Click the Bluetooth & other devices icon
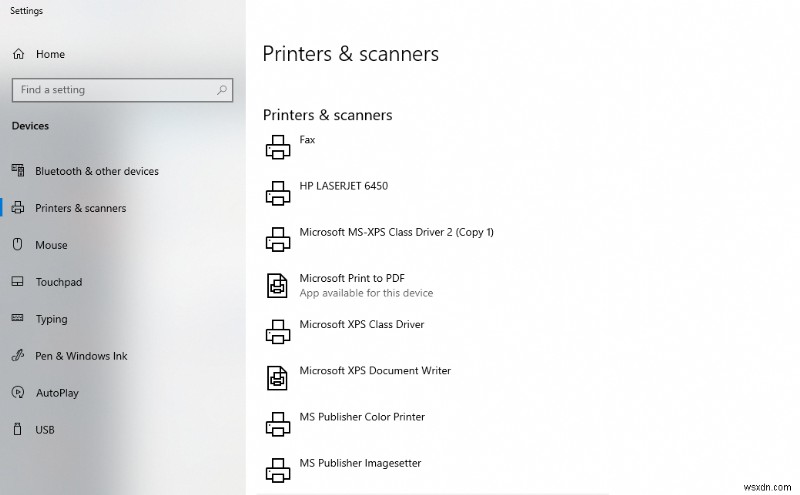Screen dimensions: 800x495 coord(18,170)
